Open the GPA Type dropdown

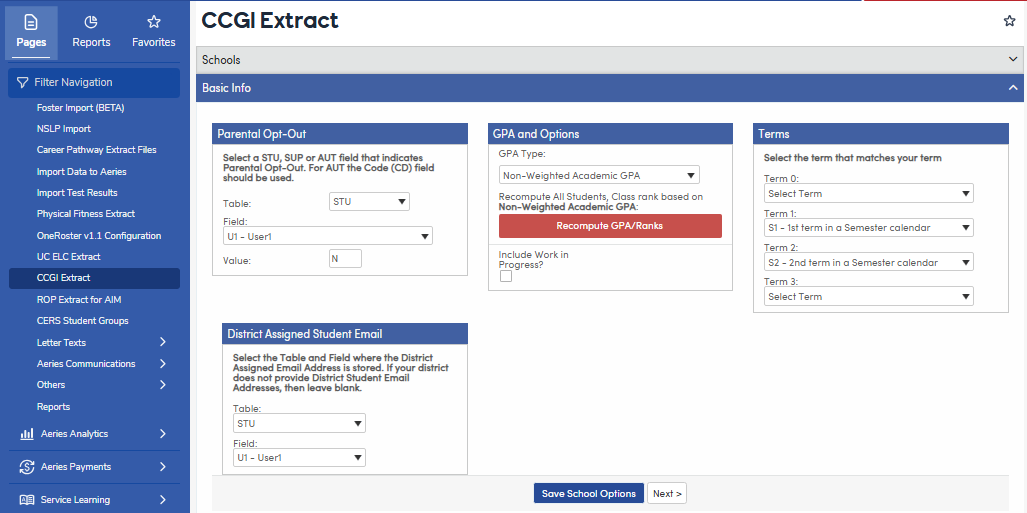point(599,175)
